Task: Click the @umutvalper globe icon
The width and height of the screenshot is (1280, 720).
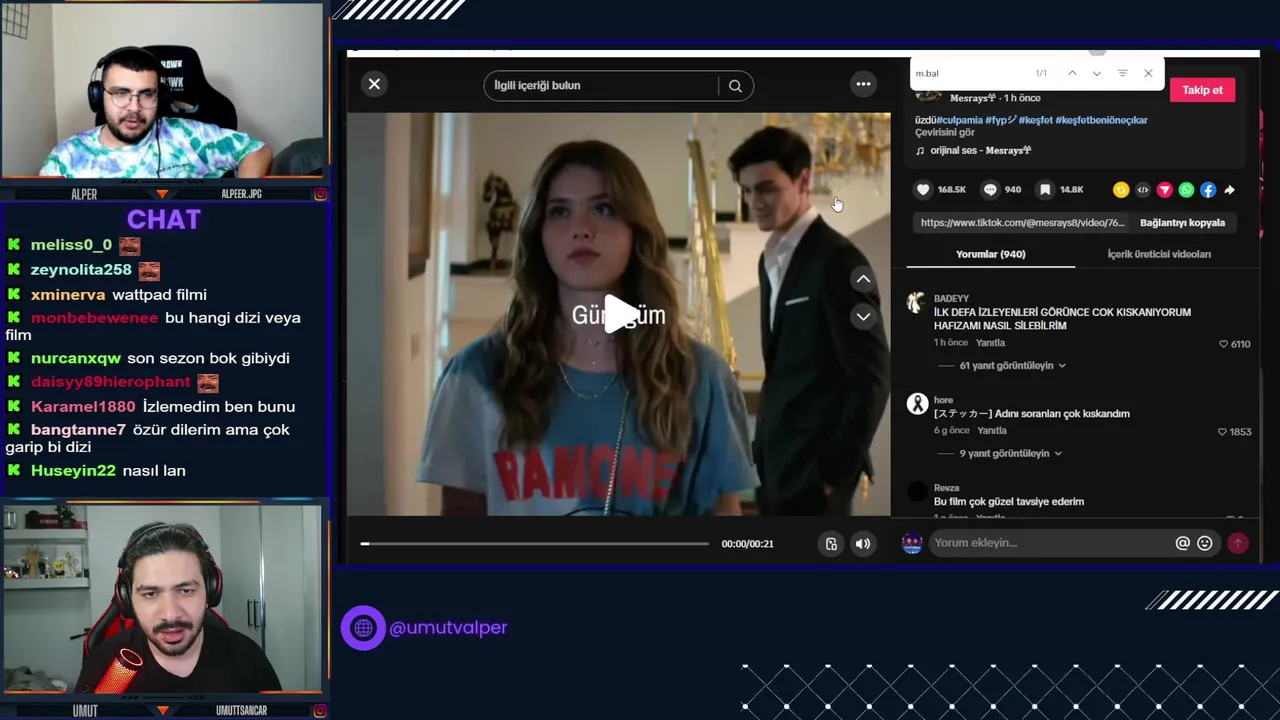Action: 363,628
